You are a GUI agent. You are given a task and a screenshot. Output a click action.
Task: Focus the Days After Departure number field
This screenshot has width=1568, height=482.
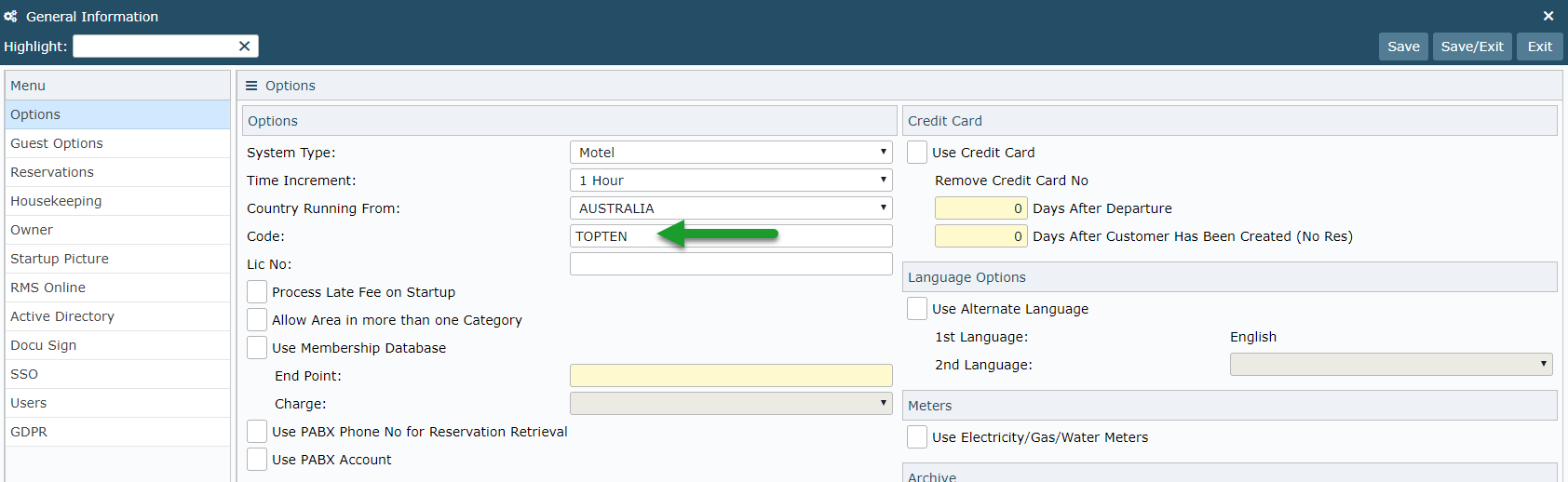pyautogui.click(x=980, y=208)
